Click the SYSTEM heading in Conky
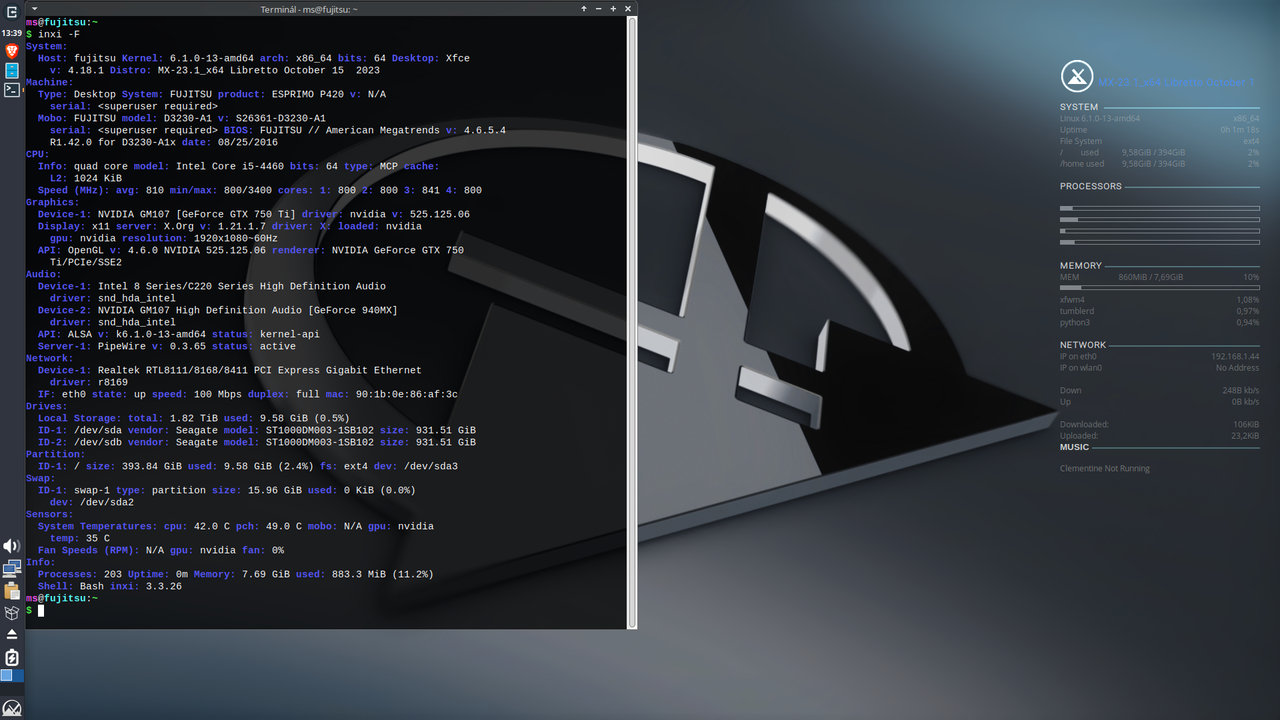The image size is (1280, 720). click(1079, 107)
